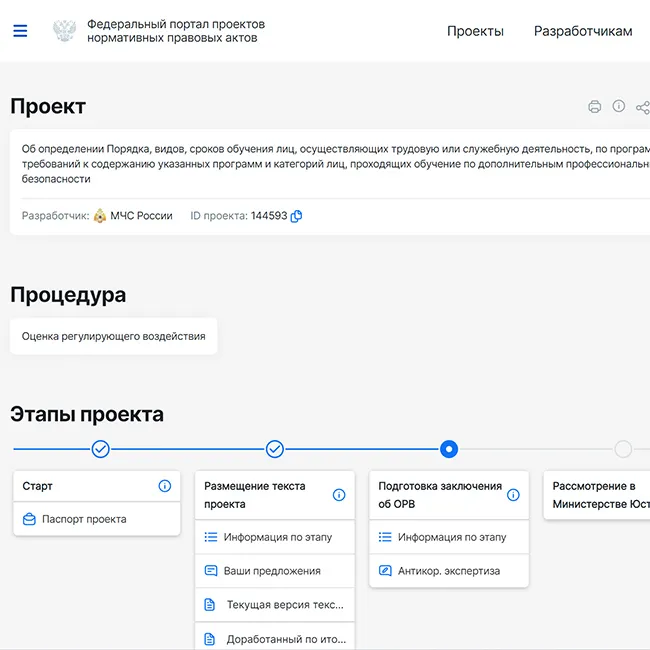Select the upcoming Министерство Юстиции timeline marker

(623, 449)
